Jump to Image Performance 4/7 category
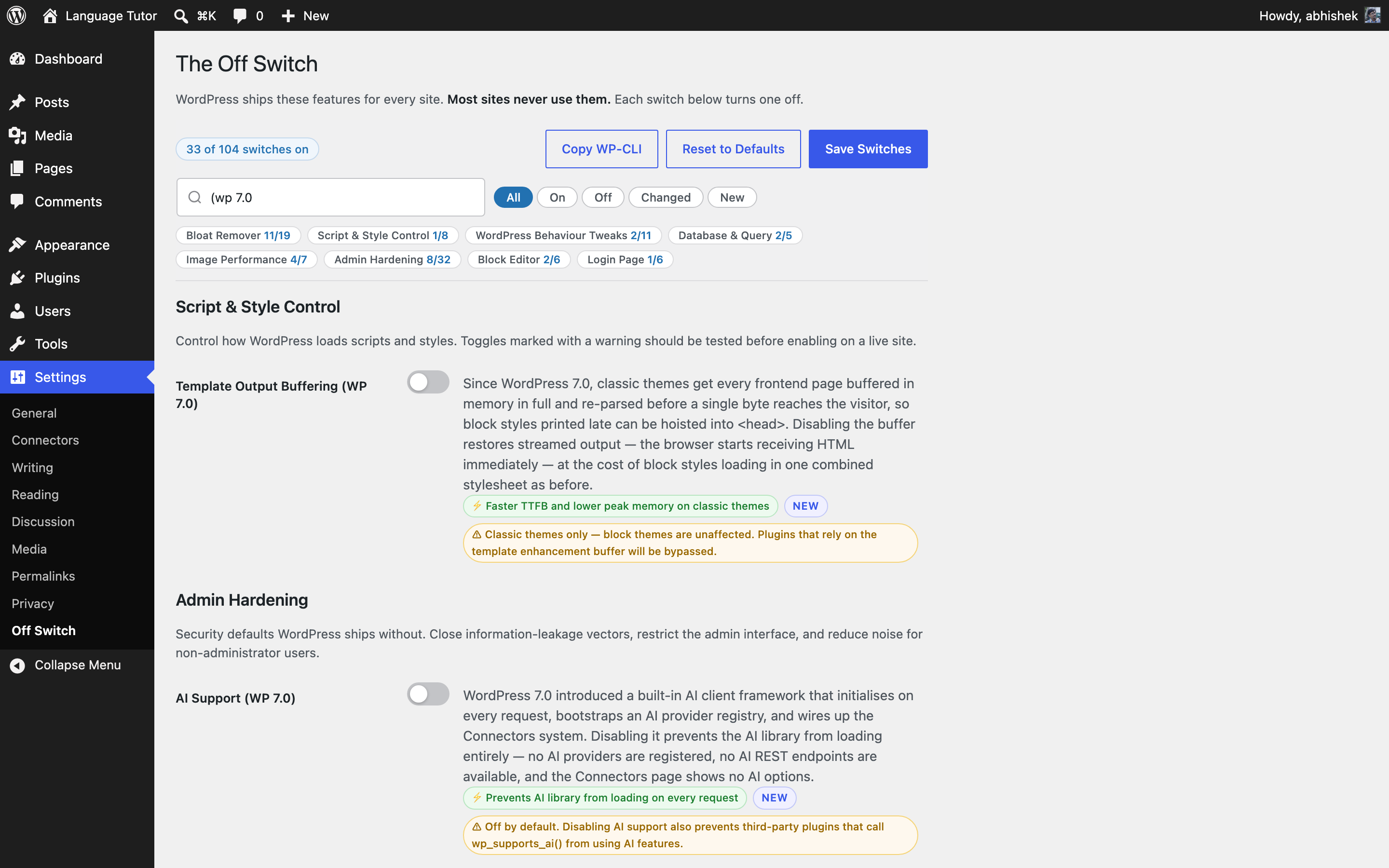Screen dimensions: 1389x868 (247, 259)
